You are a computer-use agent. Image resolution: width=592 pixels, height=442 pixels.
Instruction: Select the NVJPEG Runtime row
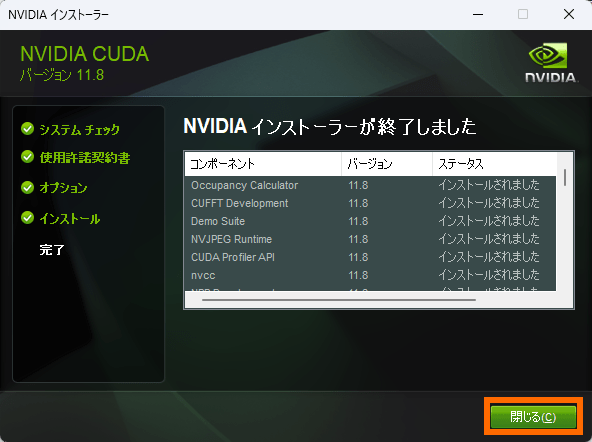click(370, 239)
